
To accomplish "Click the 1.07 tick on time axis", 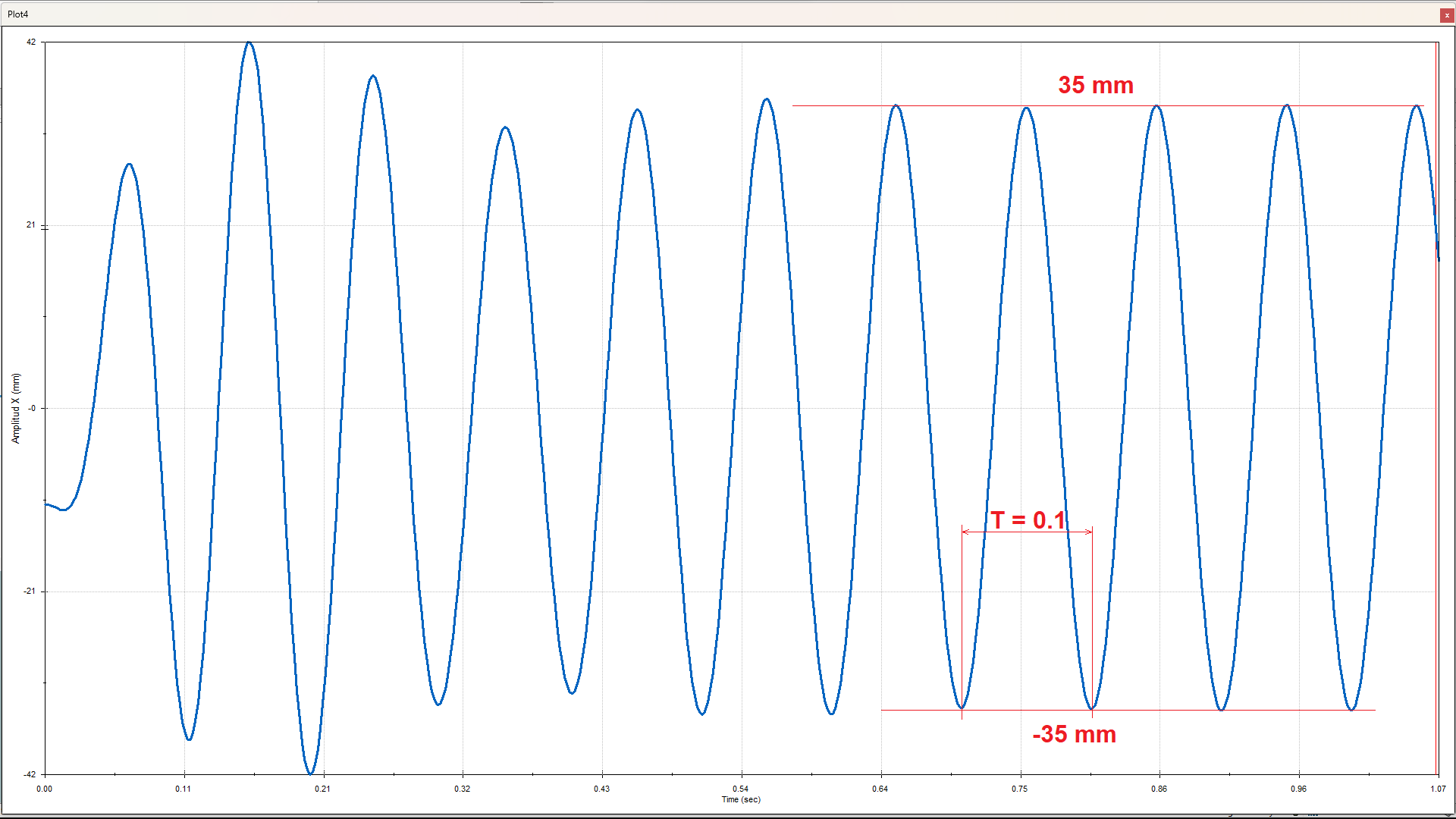I will point(1438,789).
